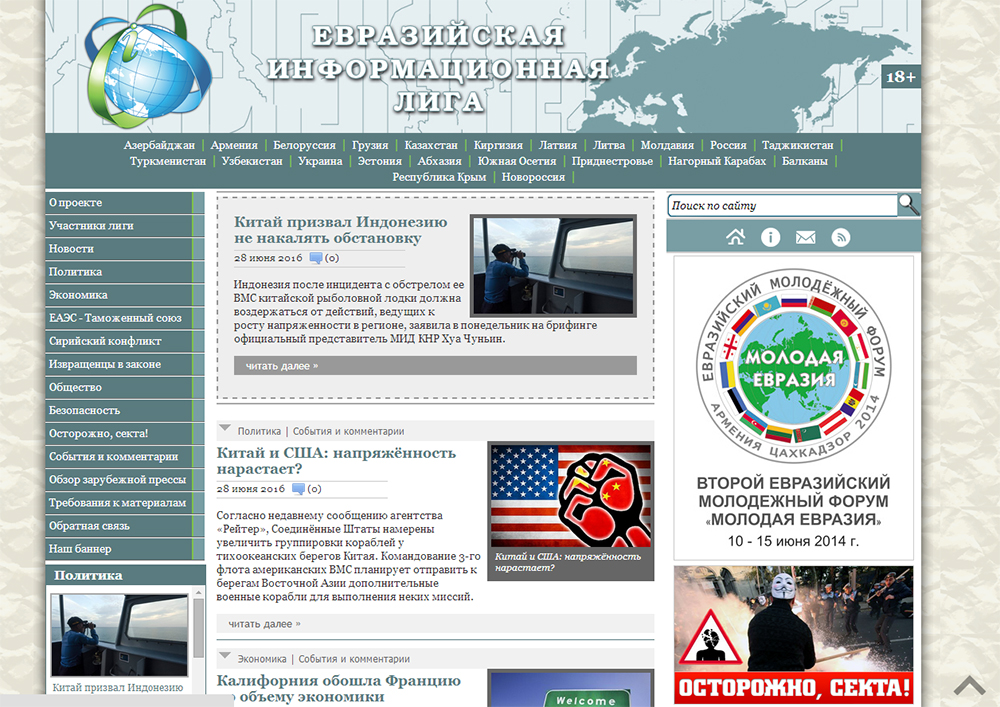Open comments bubble on Indonesia article
Screen dimensions: 1000x707
coord(316,258)
